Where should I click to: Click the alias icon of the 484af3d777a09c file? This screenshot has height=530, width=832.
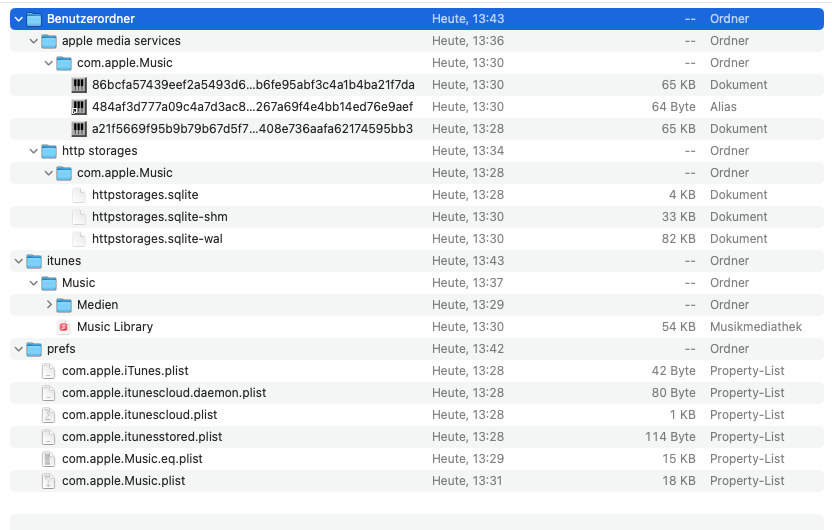coord(79,107)
